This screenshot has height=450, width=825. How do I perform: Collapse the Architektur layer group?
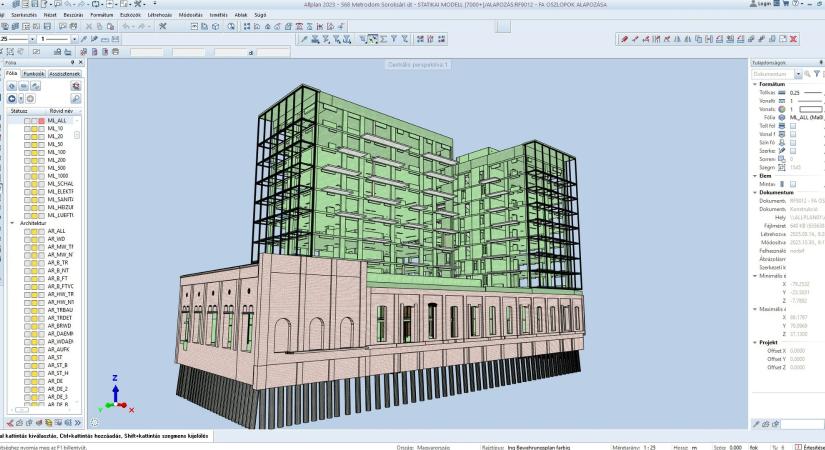12,223
